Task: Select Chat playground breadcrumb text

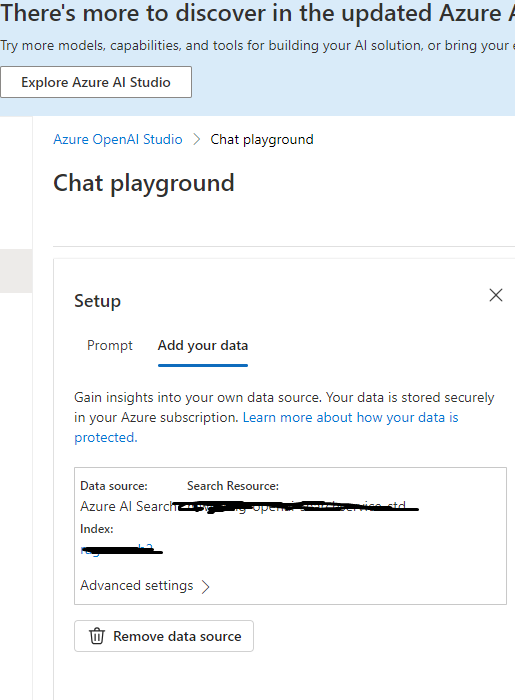Action: [262, 139]
